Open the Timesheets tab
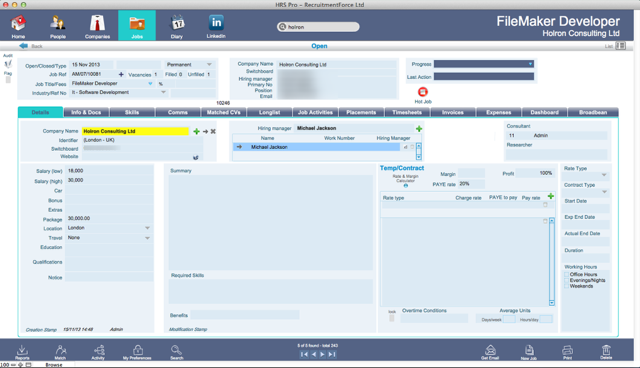This screenshot has width=640, height=368. coord(407,112)
